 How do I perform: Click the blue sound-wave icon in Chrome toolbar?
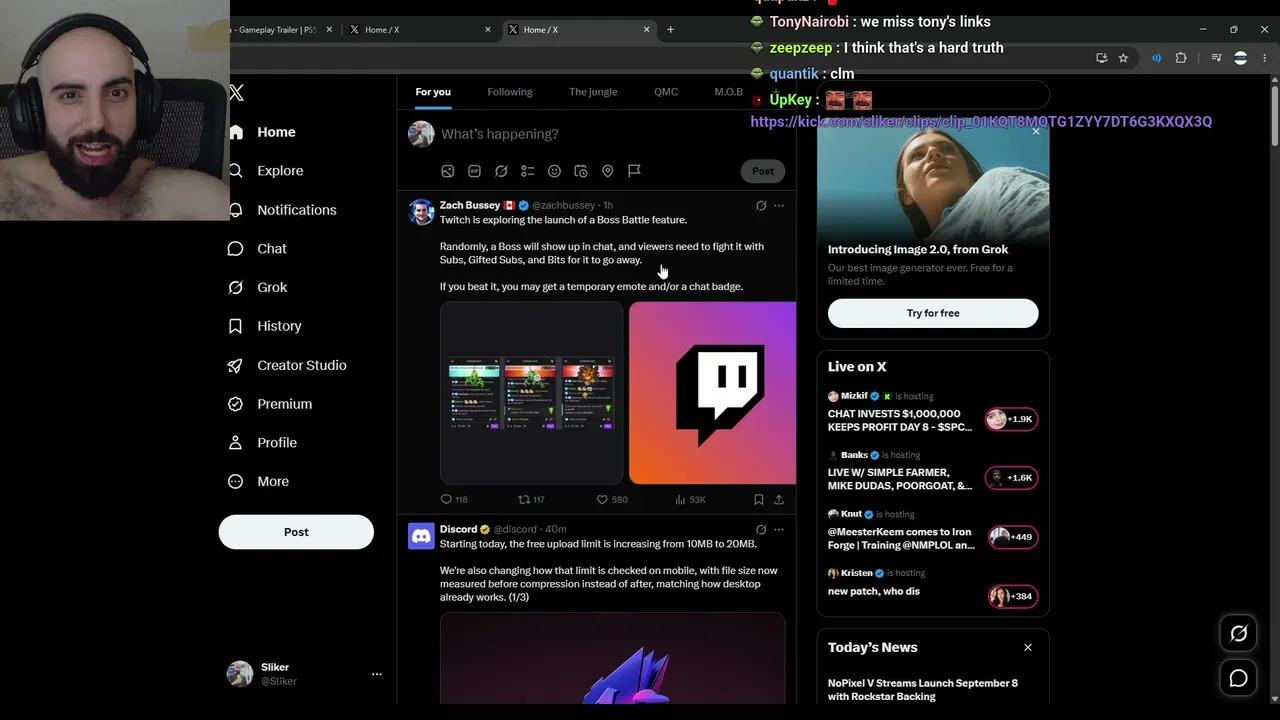click(x=1156, y=58)
